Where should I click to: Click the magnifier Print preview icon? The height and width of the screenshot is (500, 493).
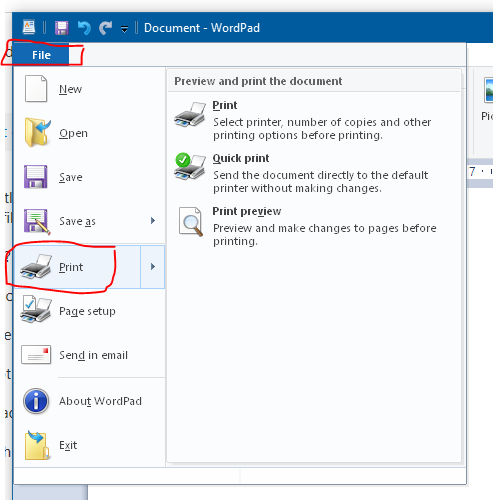tap(191, 222)
